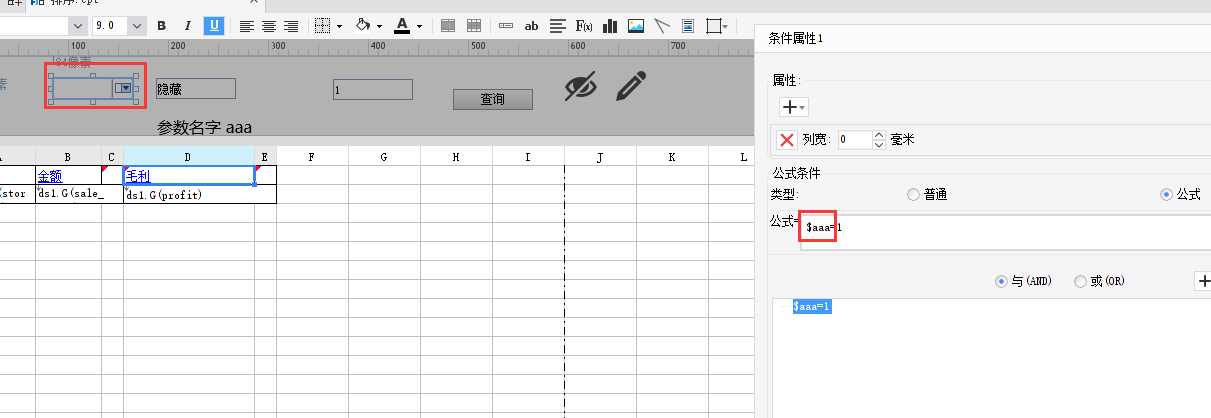Select the 公式 type radio button

coord(1166,194)
